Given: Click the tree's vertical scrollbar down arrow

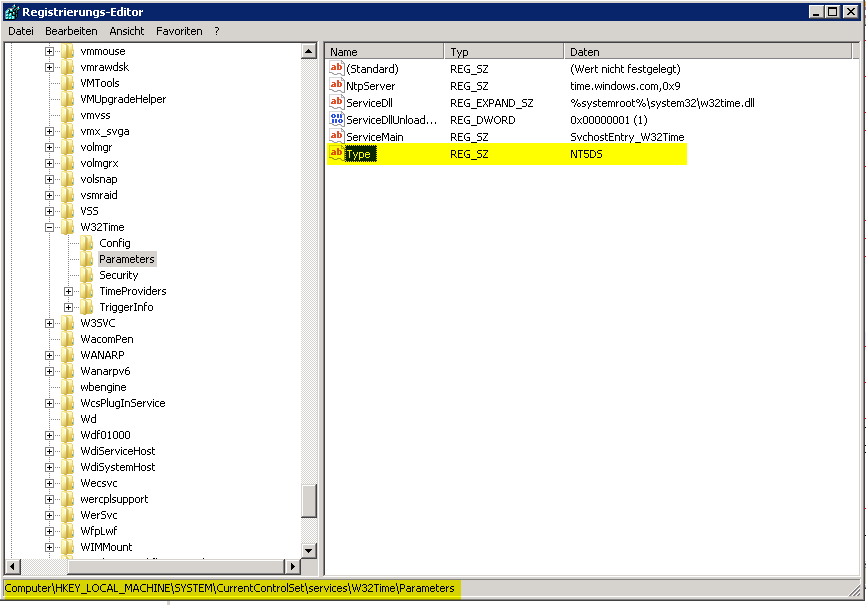Looking at the screenshot, I should tap(309, 550).
